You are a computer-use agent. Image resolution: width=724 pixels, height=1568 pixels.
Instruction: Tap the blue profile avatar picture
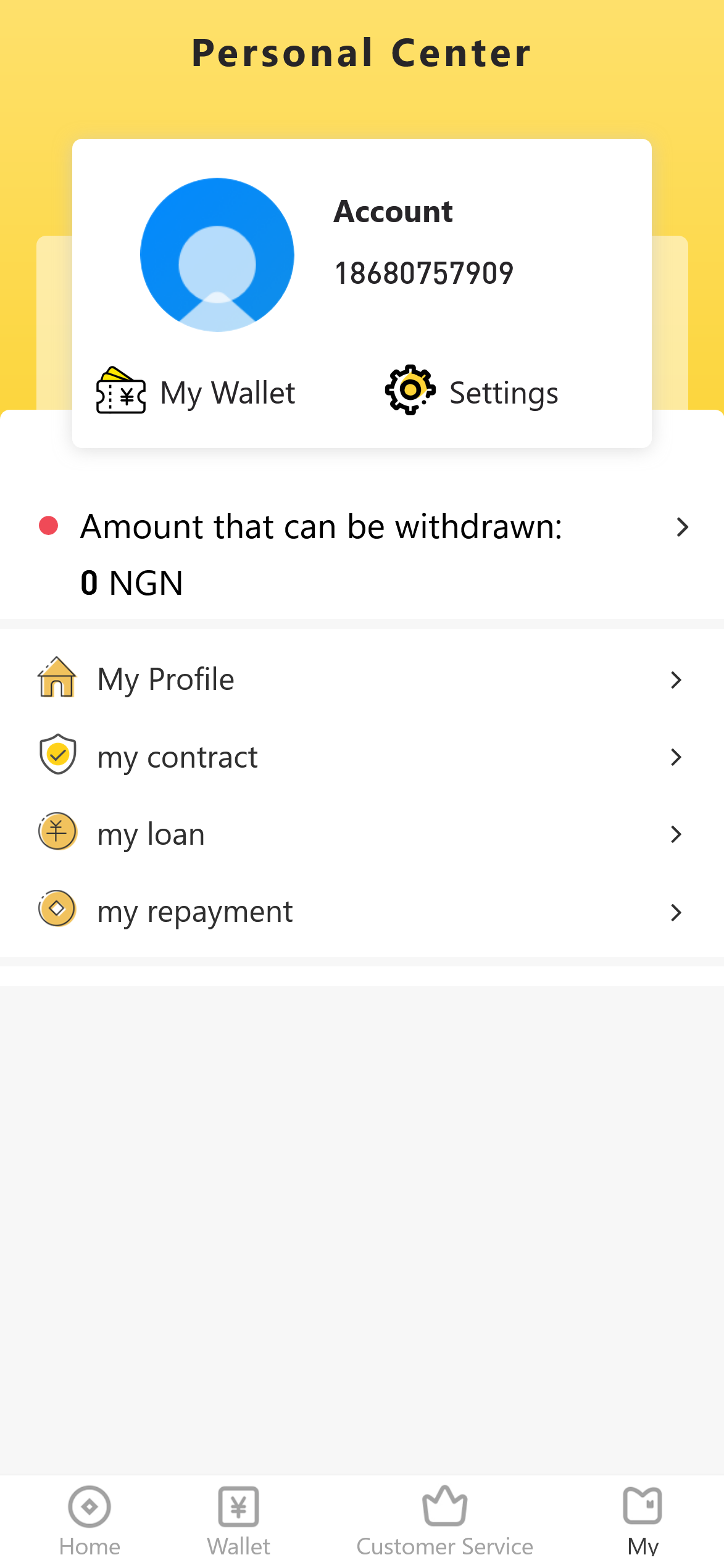pyautogui.click(x=217, y=255)
